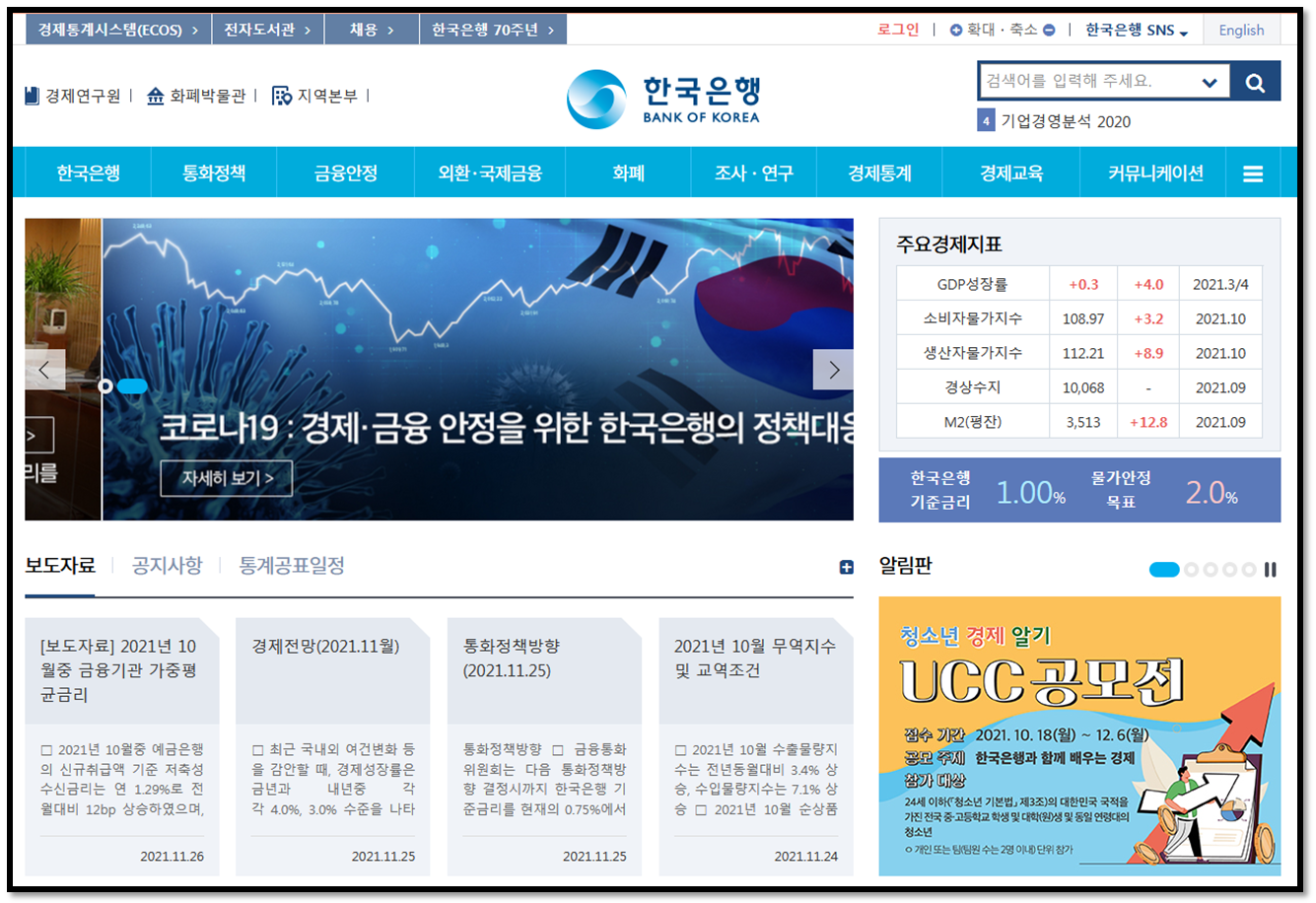Open the UCC 공모전 banner image
The width and height of the screenshot is (1316, 903).
click(x=1079, y=736)
